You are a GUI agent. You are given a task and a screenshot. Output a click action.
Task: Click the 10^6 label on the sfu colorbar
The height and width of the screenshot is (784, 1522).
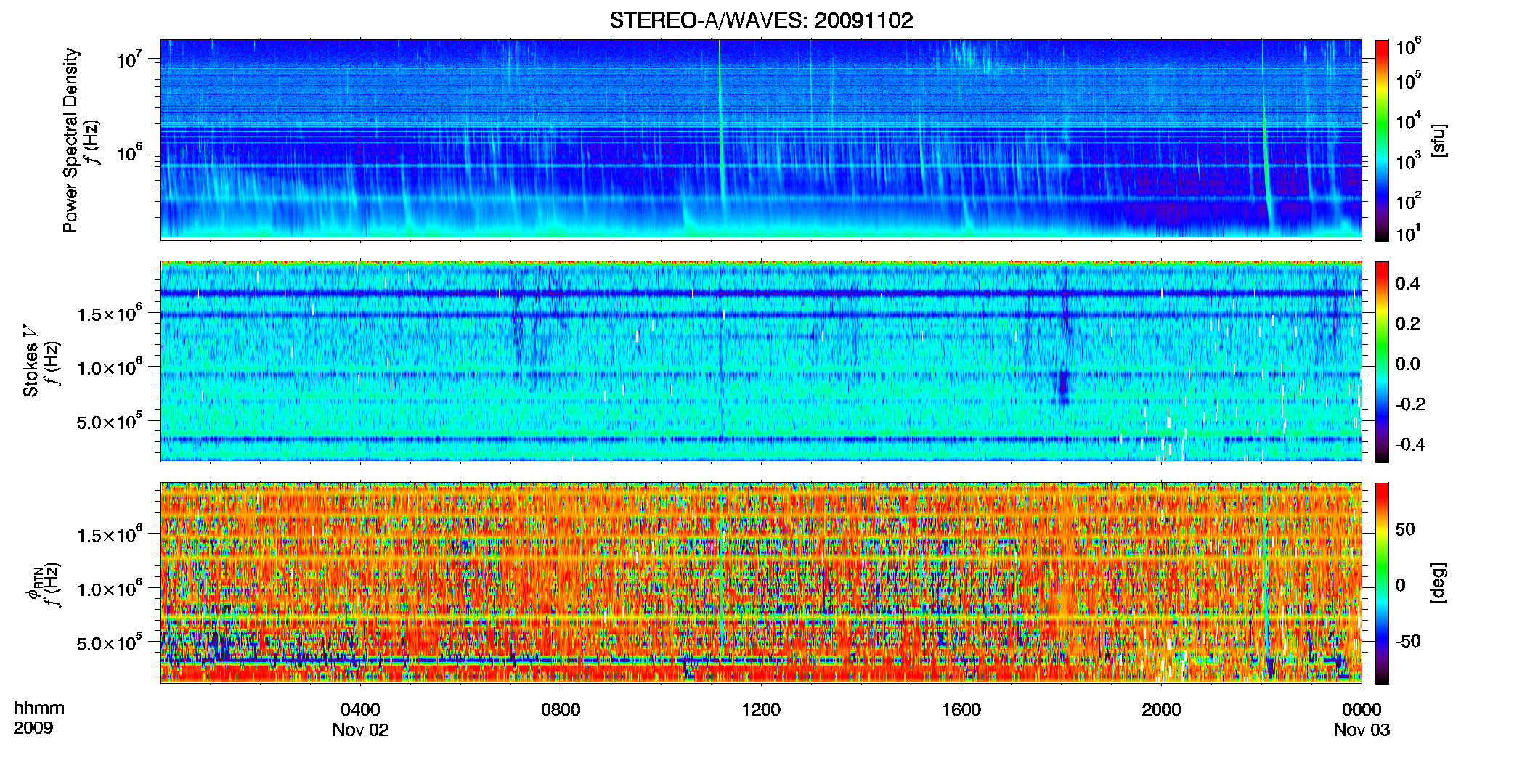(1409, 46)
